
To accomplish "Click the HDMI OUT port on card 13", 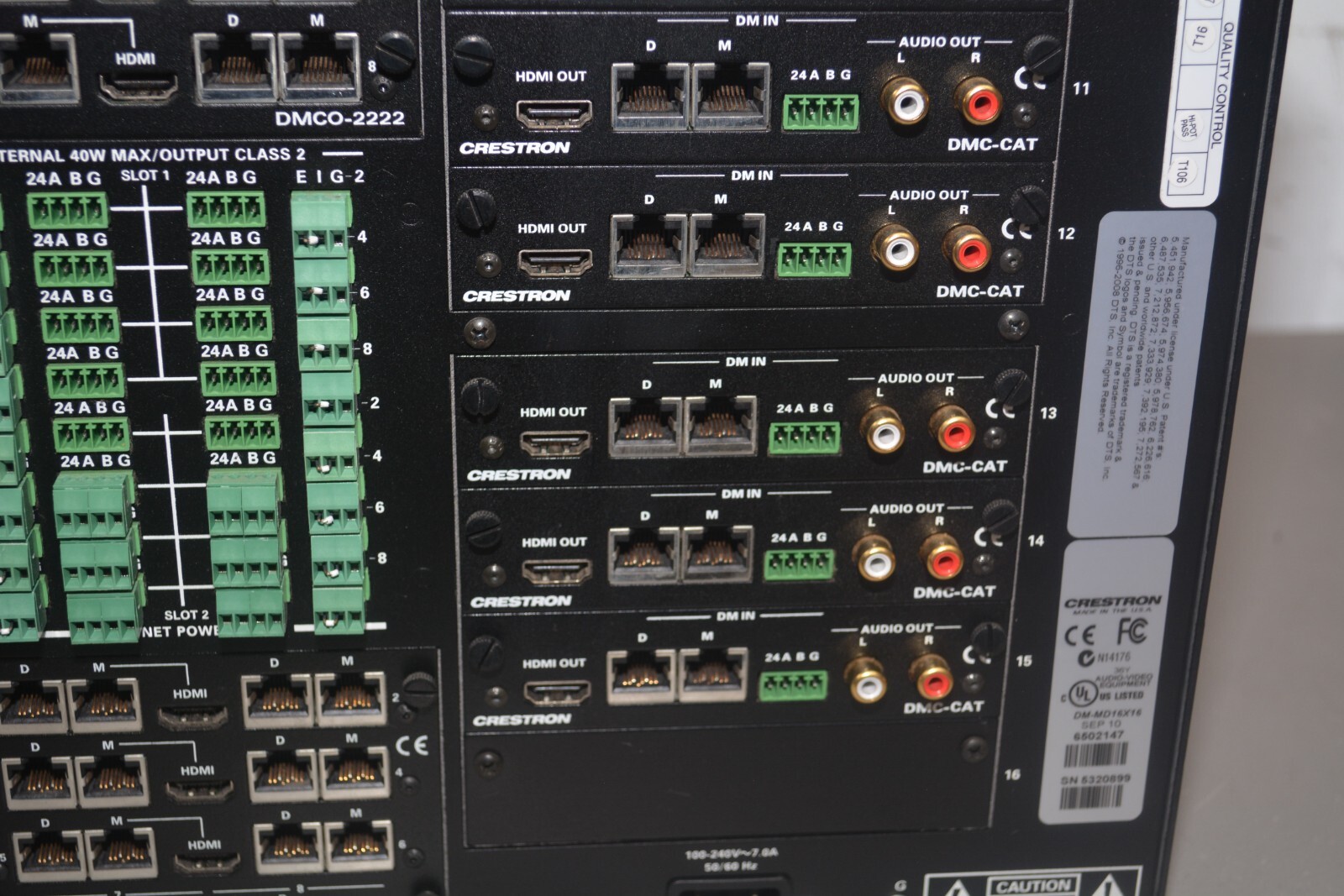I will coord(555,445).
